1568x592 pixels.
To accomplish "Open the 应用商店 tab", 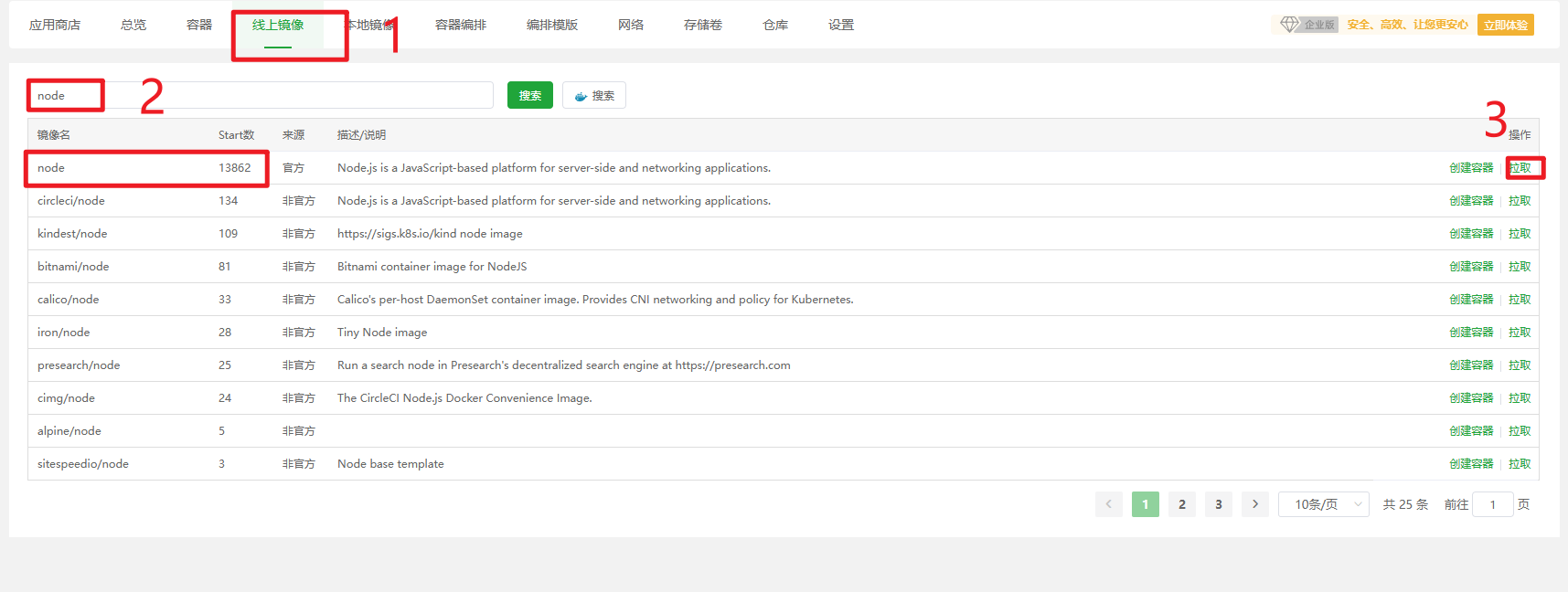I will (x=55, y=26).
